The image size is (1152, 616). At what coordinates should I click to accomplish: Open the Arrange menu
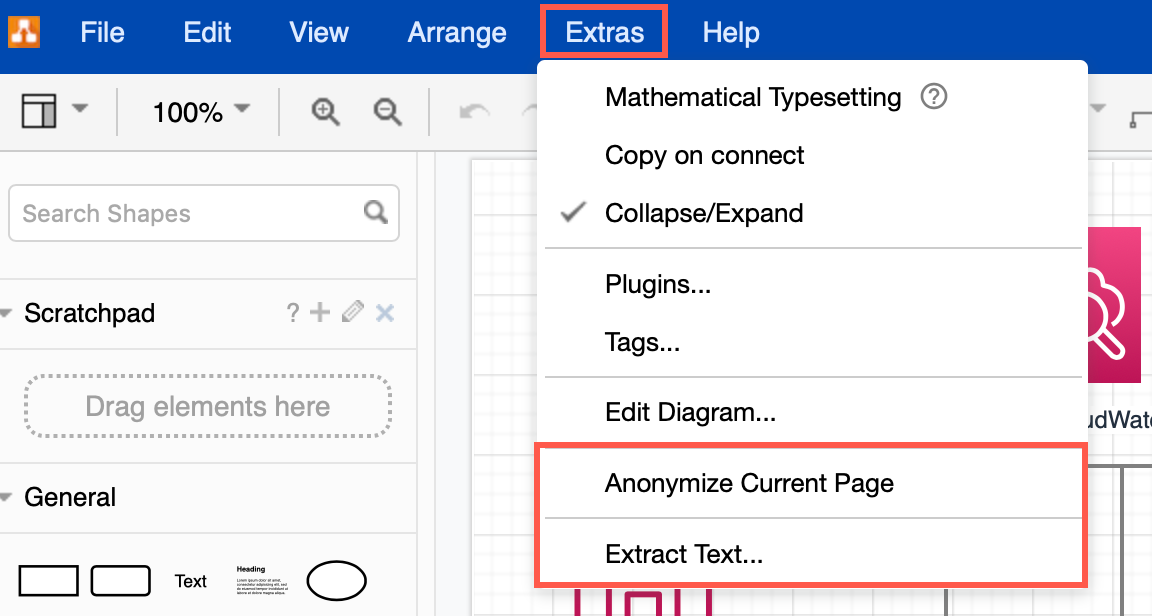456,32
